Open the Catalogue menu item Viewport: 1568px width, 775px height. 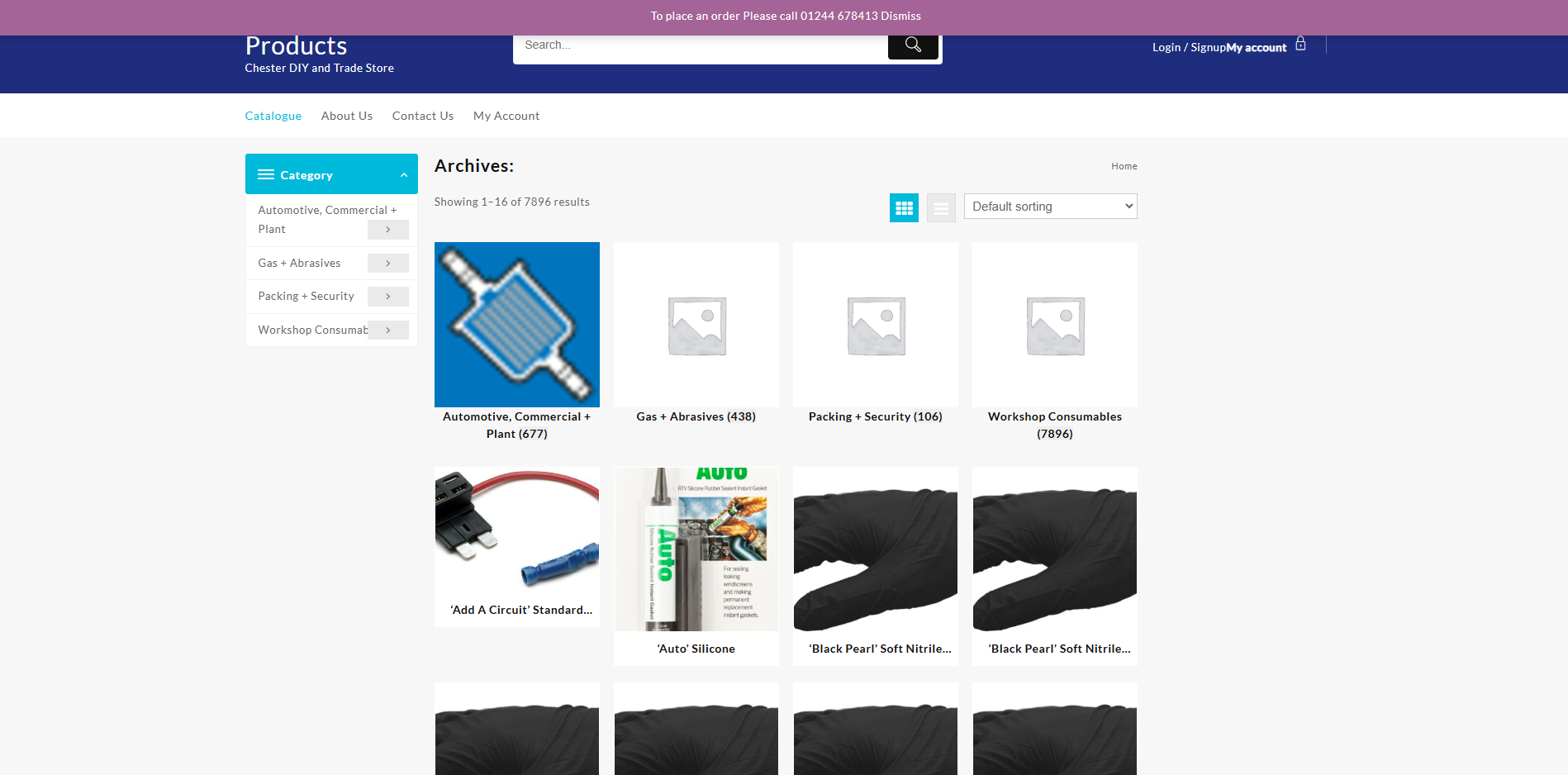[273, 116]
